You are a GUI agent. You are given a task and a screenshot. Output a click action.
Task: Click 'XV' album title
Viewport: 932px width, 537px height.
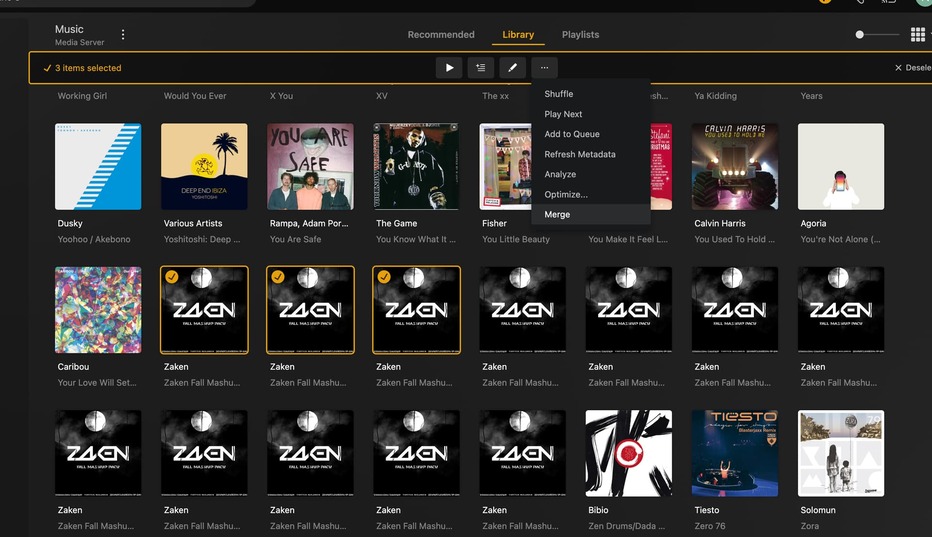click(382, 96)
